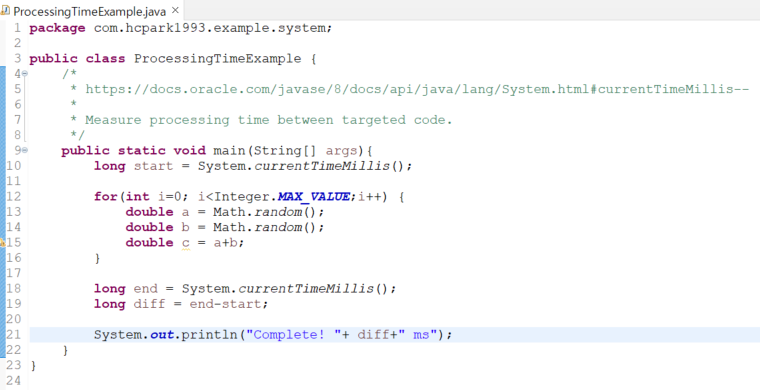
Task: Click the out field on line 21
Action: coord(161,335)
